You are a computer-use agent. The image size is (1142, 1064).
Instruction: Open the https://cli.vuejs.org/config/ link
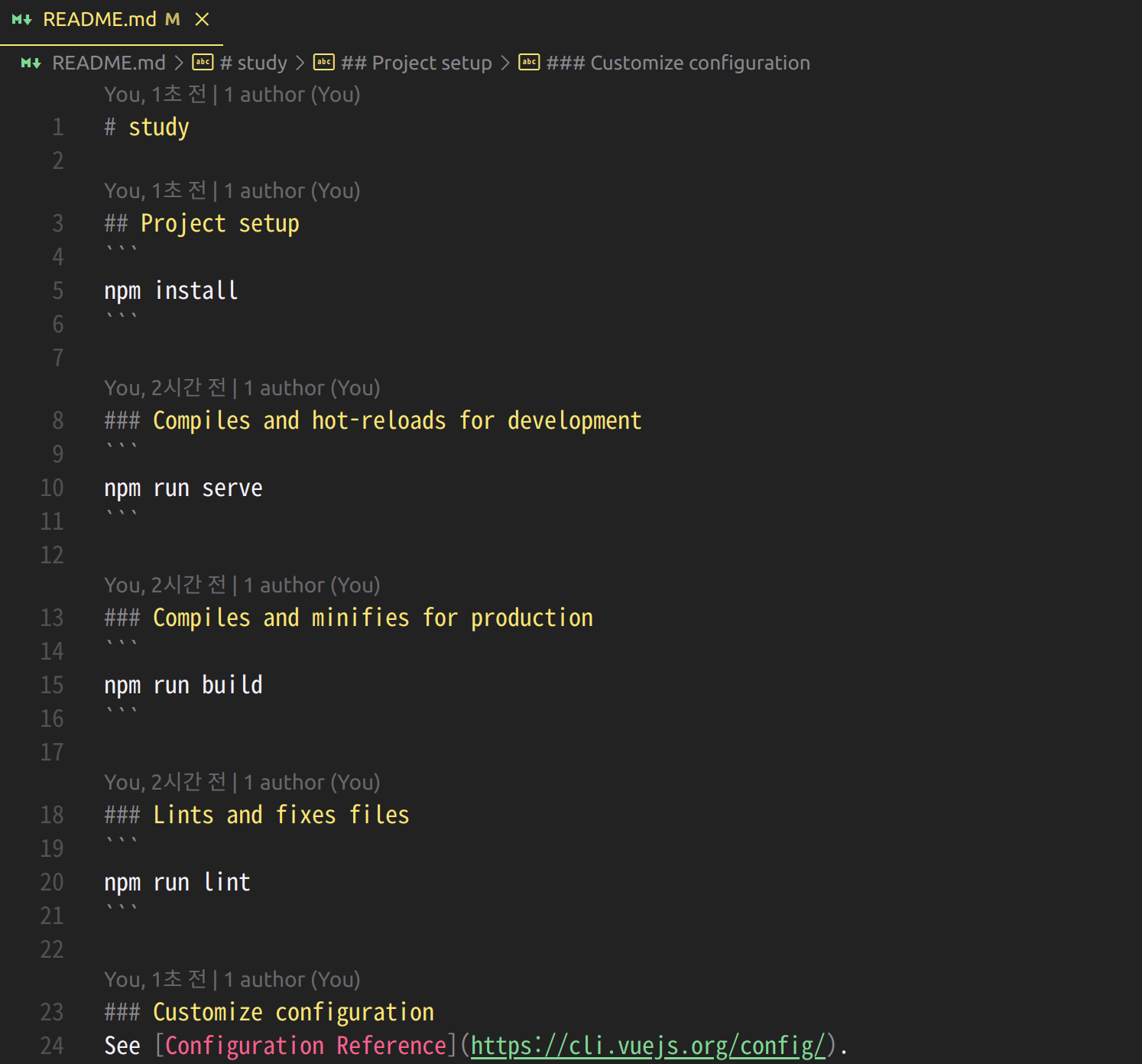pyautogui.click(x=648, y=1046)
